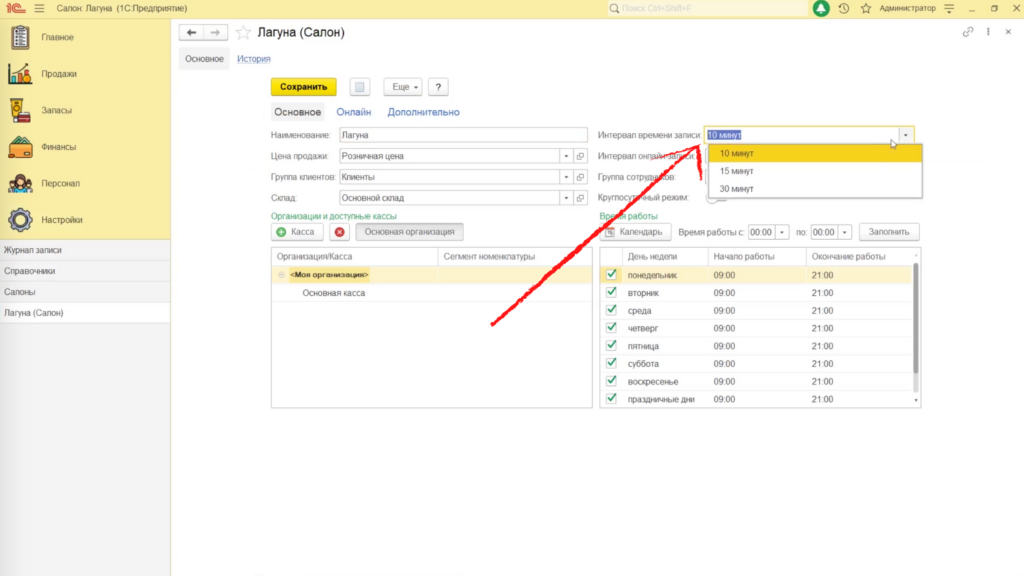Open Справочники in the sidebar
This screenshot has width=1024, height=576.
85,271
